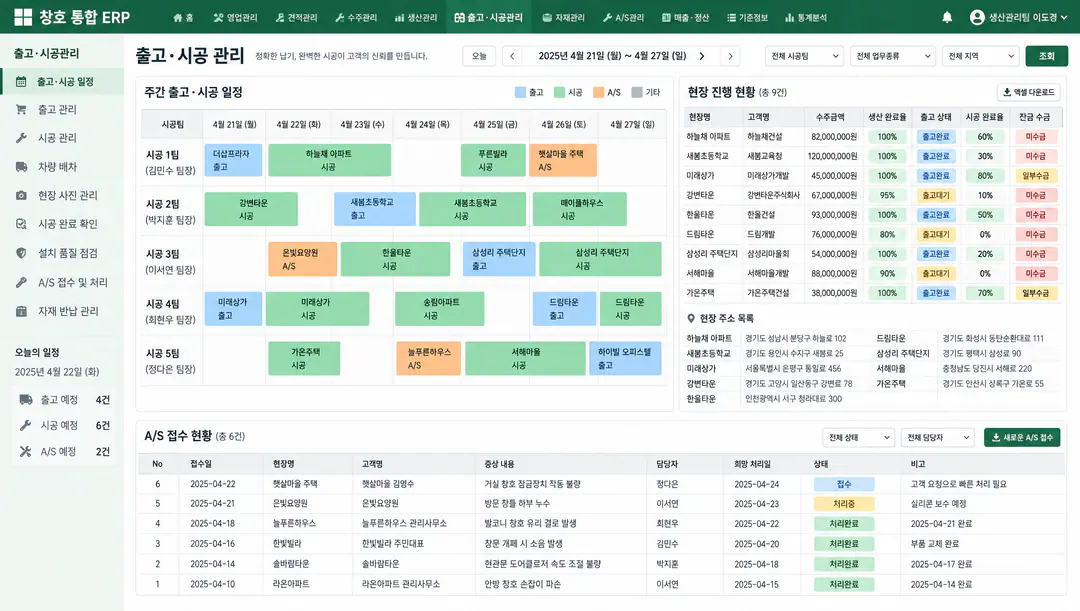Open the 은빛요양원 A/S schedule block
The height and width of the screenshot is (611, 1080).
click(302, 259)
